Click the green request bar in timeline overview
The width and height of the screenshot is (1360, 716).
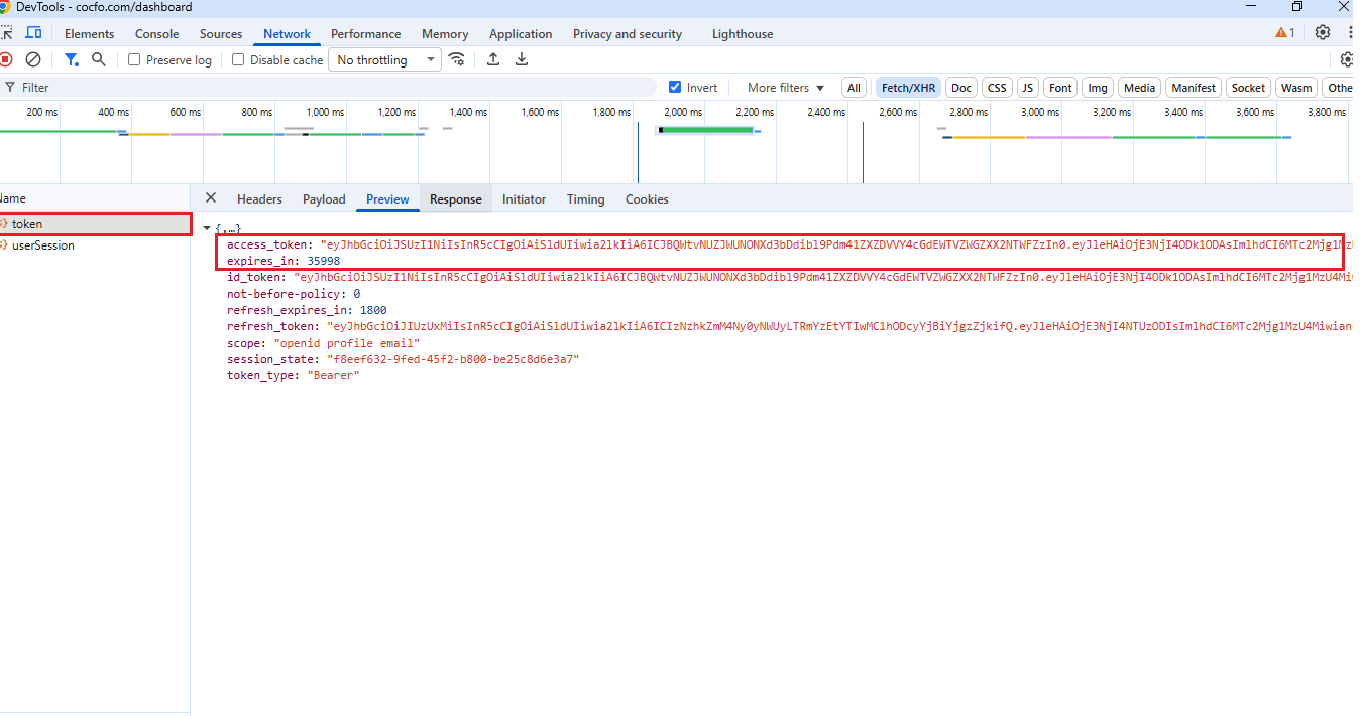click(708, 130)
